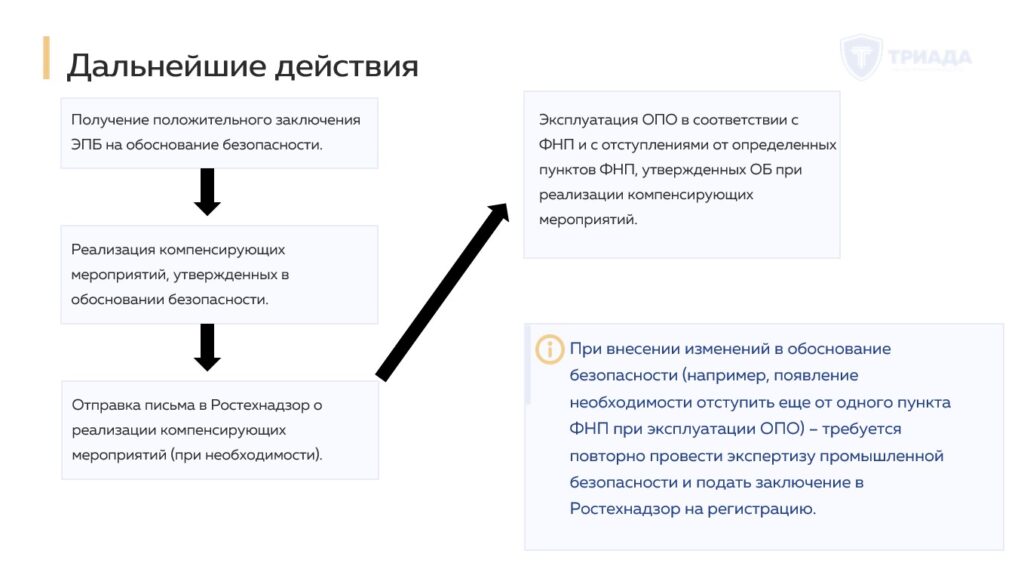The width and height of the screenshot is (1024, 566).
Task: Click the text 'мероприятий (при необходимости).'
Action: (197, 455)
